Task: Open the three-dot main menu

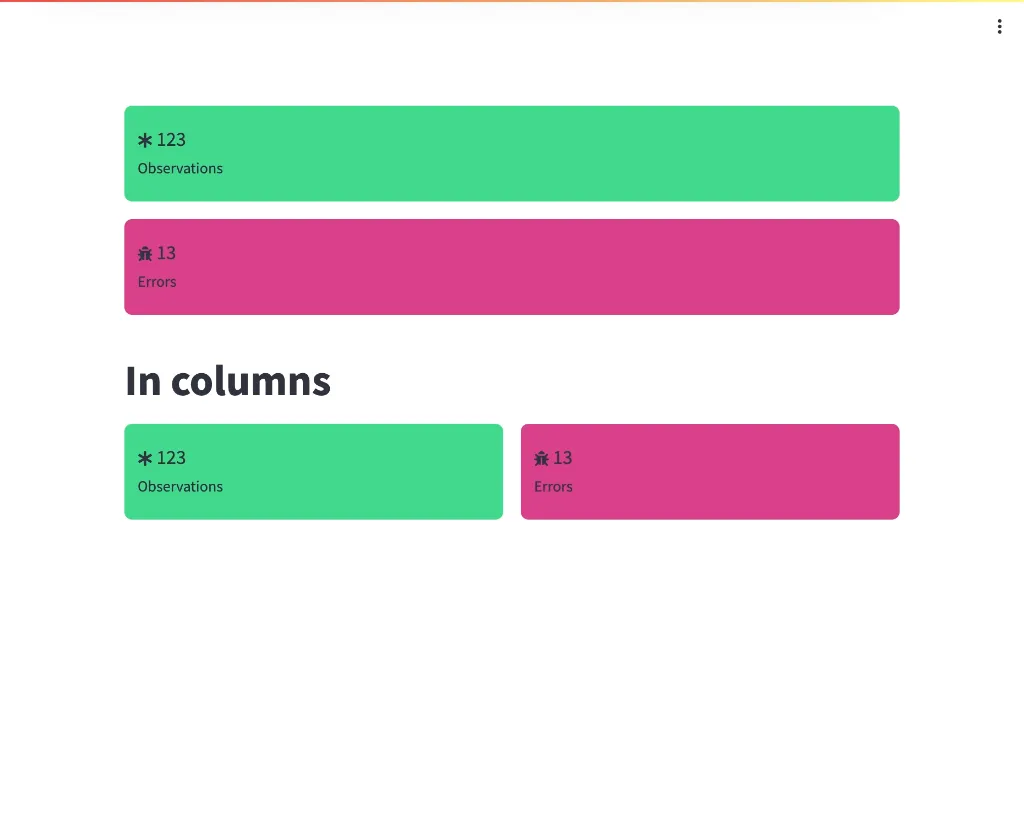Action: [999, 27]
